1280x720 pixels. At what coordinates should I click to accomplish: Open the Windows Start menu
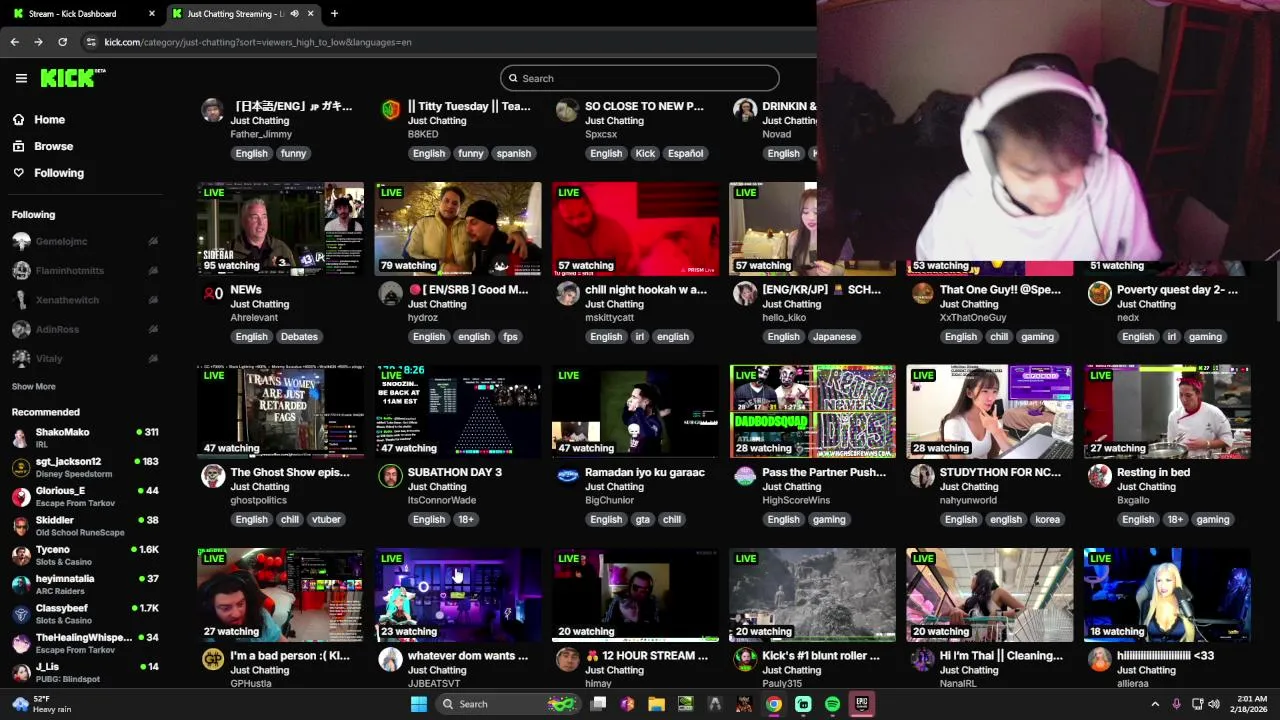(x=419, y=704)
